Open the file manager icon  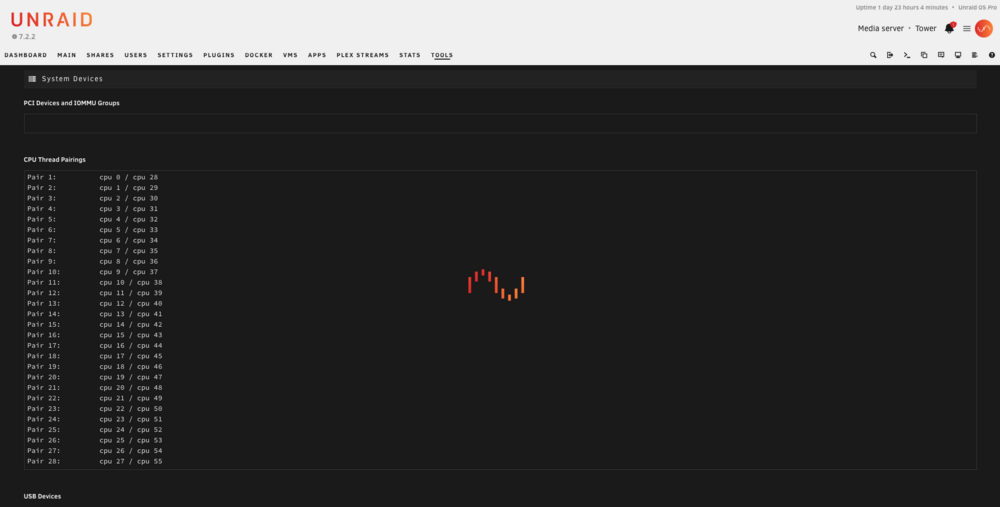(924, 55)
